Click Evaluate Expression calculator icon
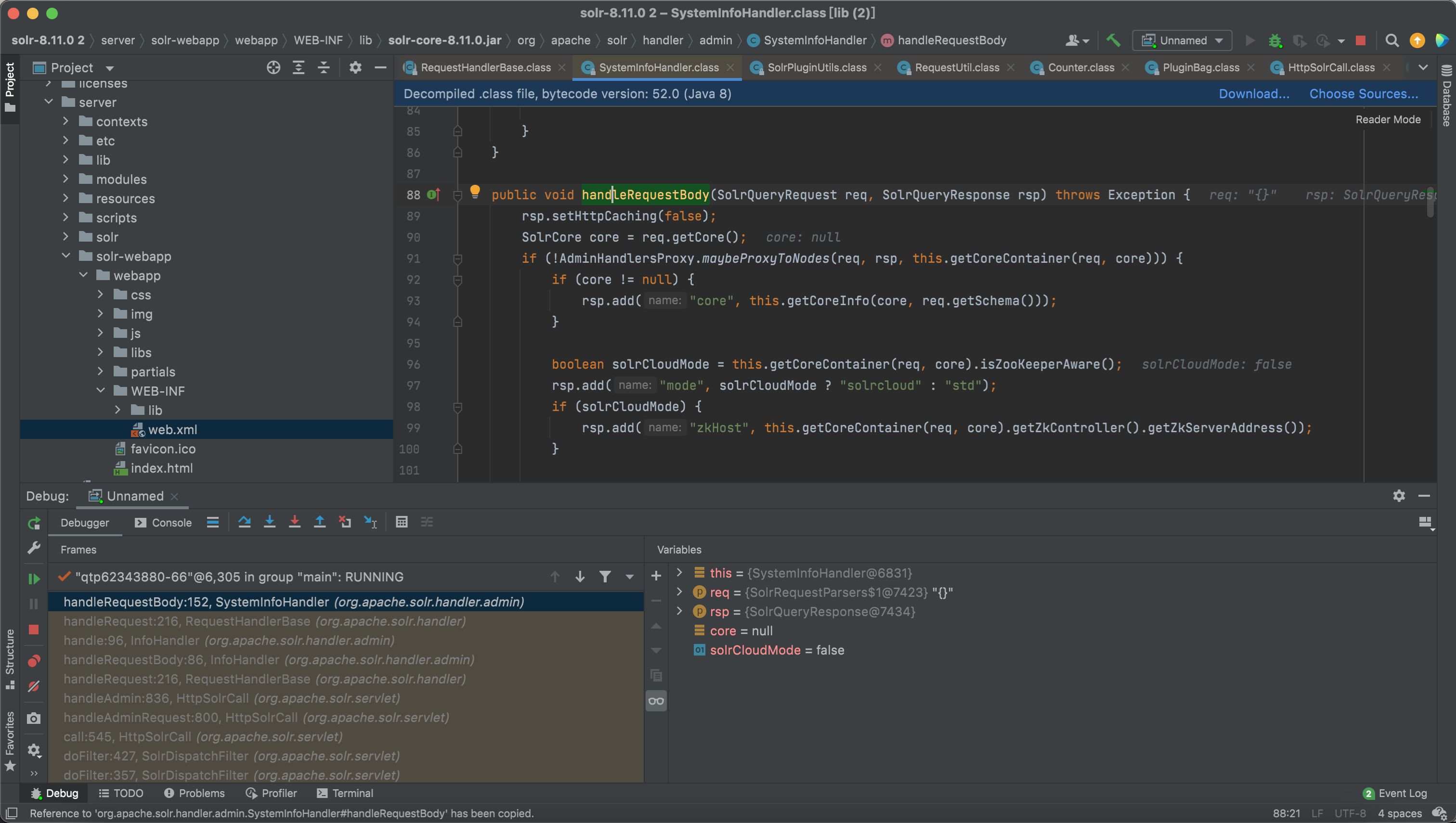The height and width of the screenshot is (823, 1456). tap(402, 522)
